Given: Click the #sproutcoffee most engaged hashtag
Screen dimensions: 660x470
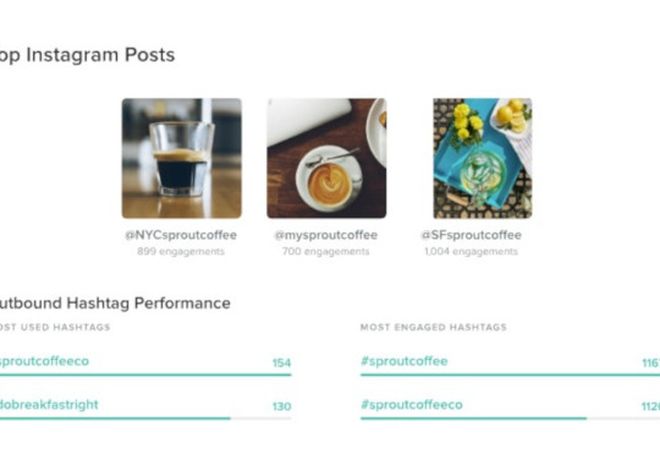Looking at the screenshot, I should pyautogui.click(x=404, y=361).
